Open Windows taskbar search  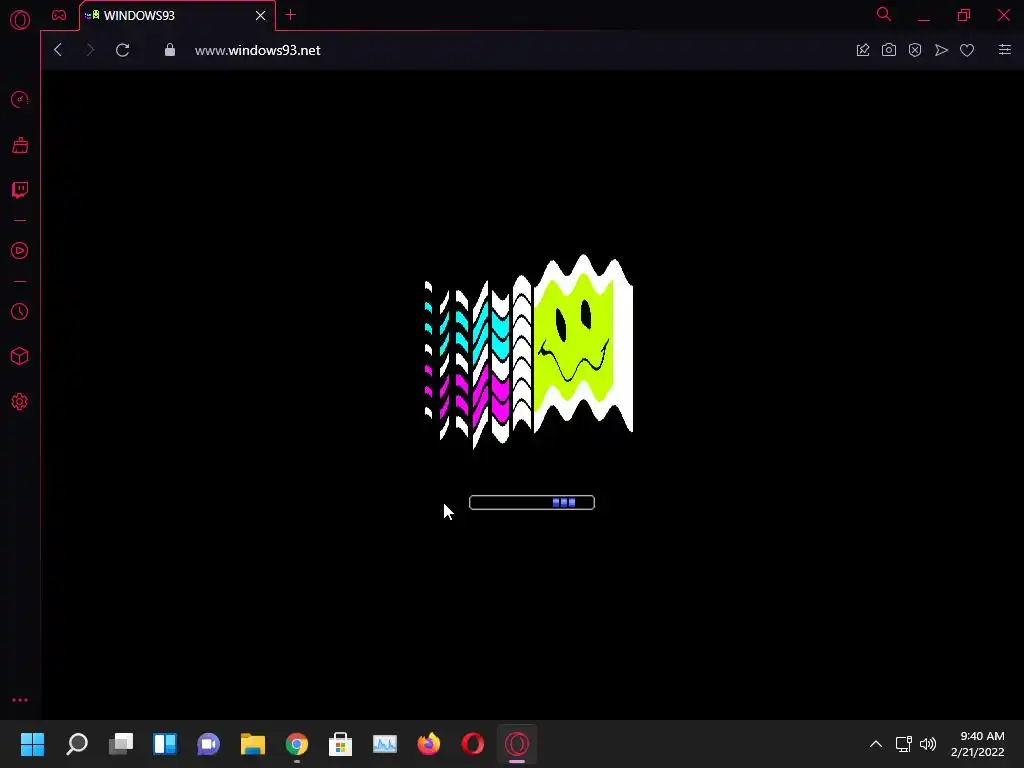(x=77, y=744)
